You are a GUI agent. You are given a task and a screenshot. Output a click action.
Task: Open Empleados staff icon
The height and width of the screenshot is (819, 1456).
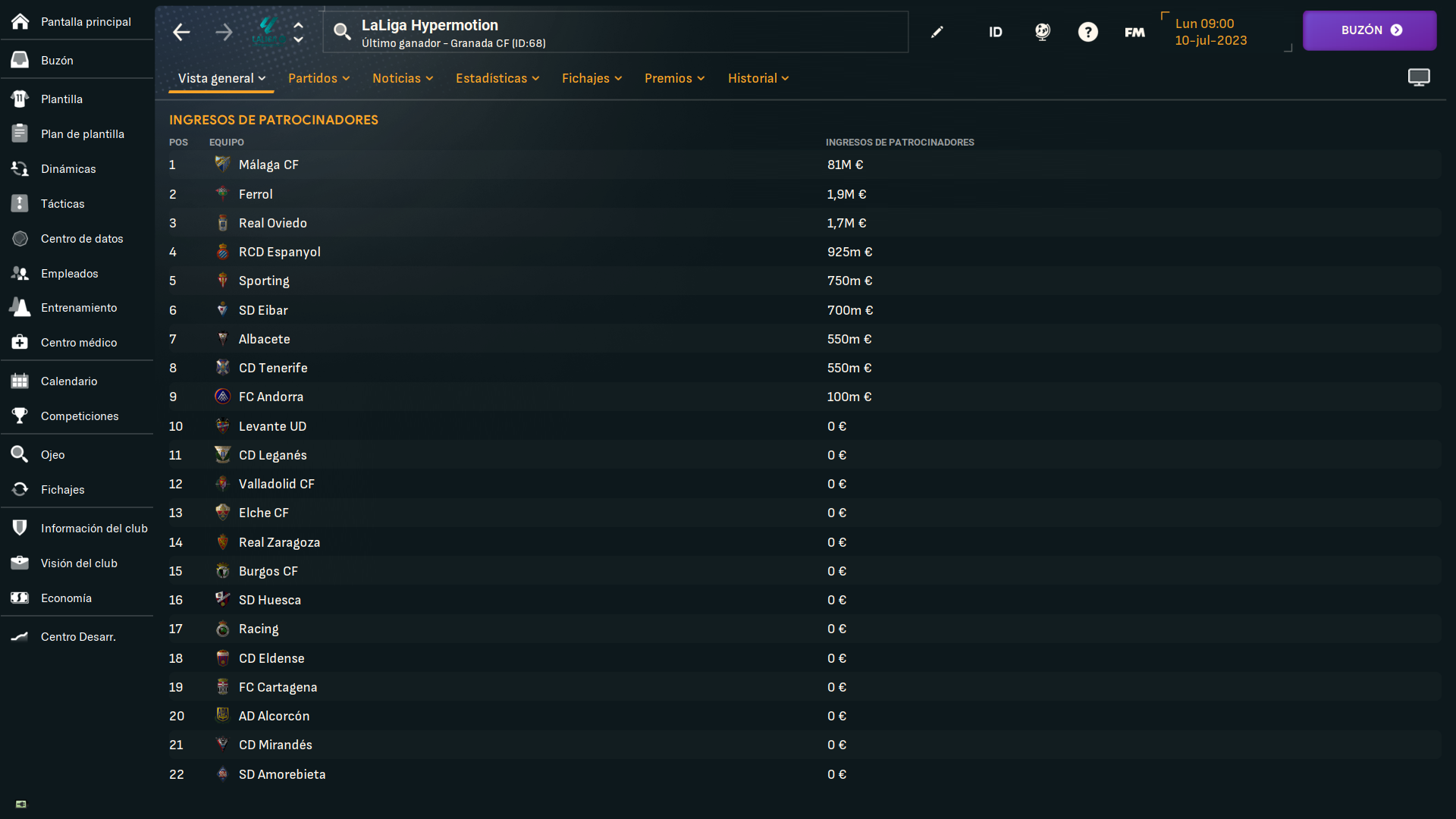click(20, 273)
